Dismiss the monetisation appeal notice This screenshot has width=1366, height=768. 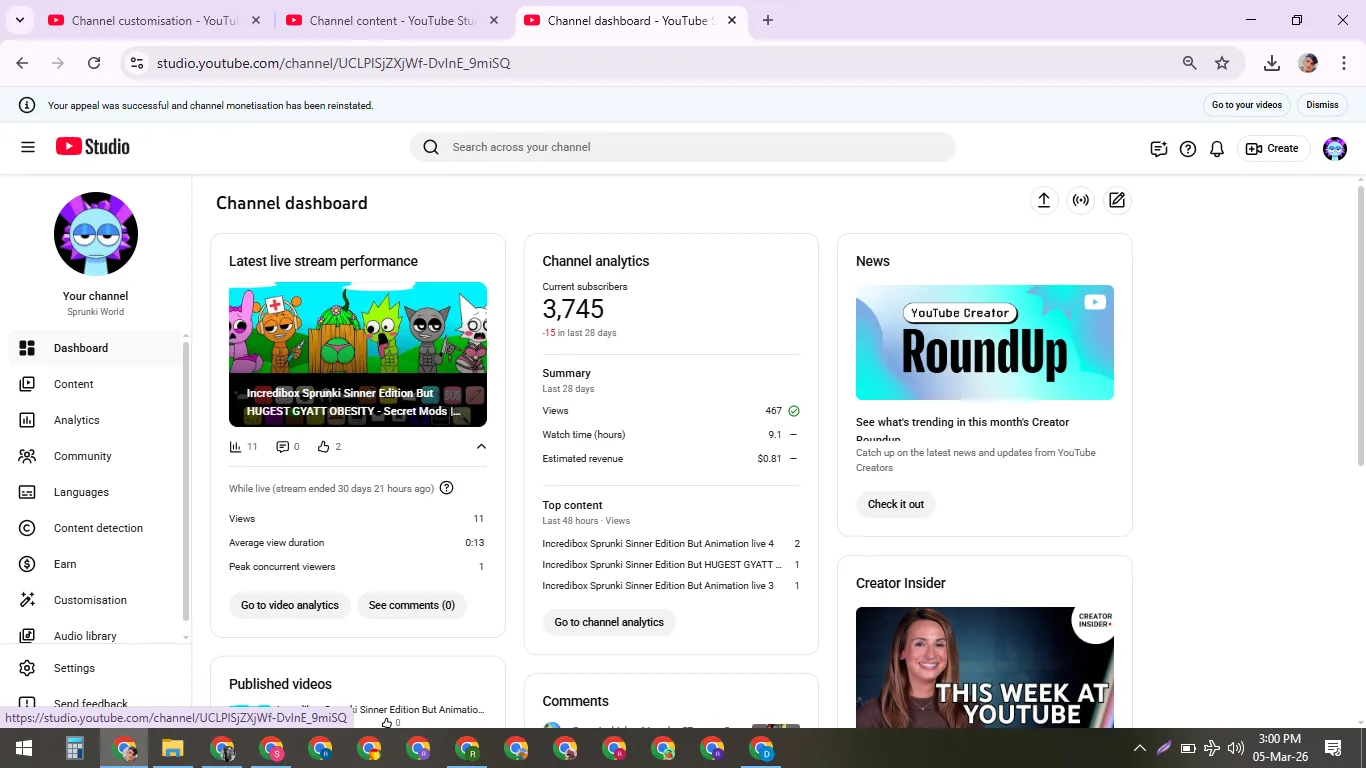pos(1322,105)
